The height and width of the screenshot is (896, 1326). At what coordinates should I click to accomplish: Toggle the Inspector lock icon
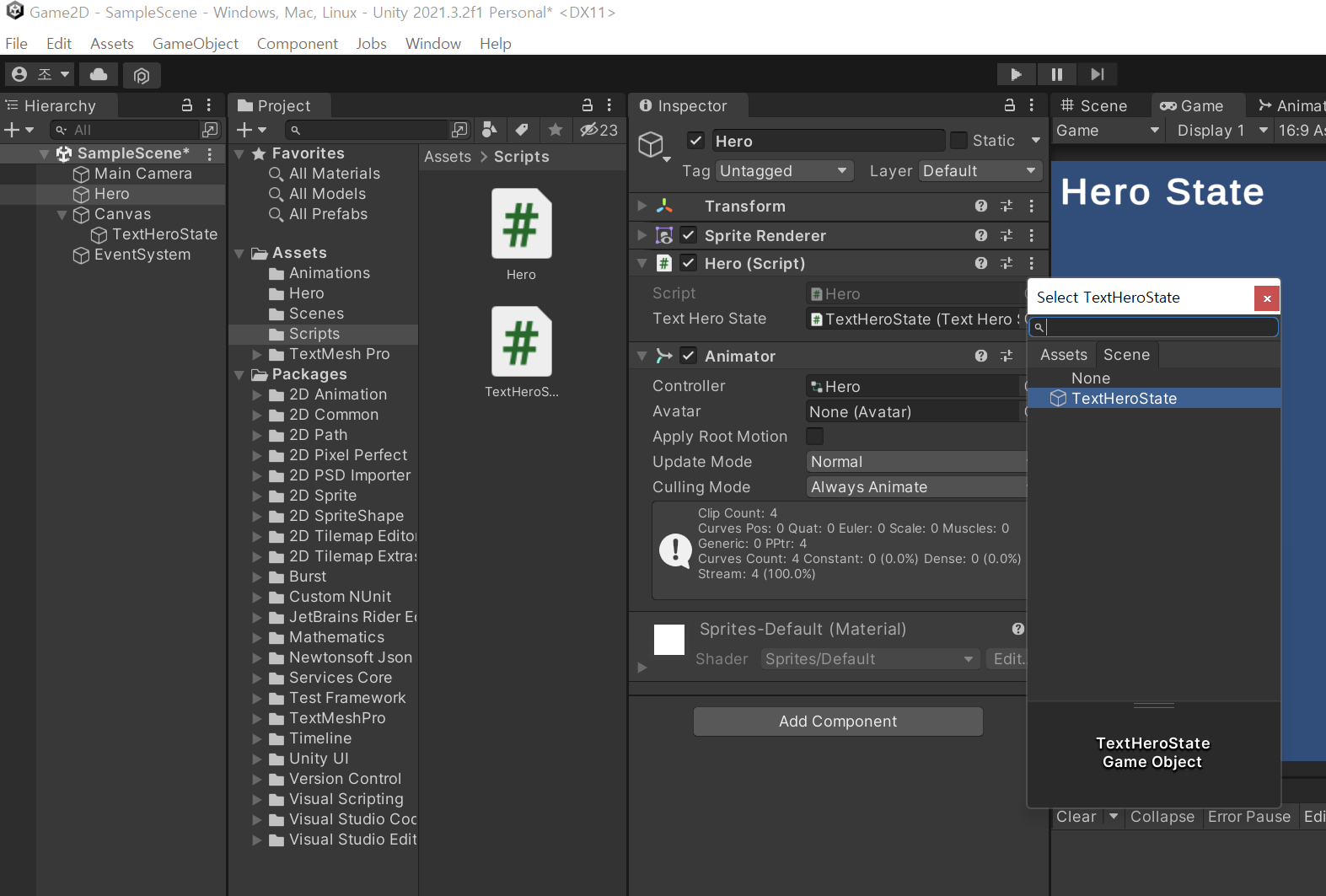[x=1010, y=105]
